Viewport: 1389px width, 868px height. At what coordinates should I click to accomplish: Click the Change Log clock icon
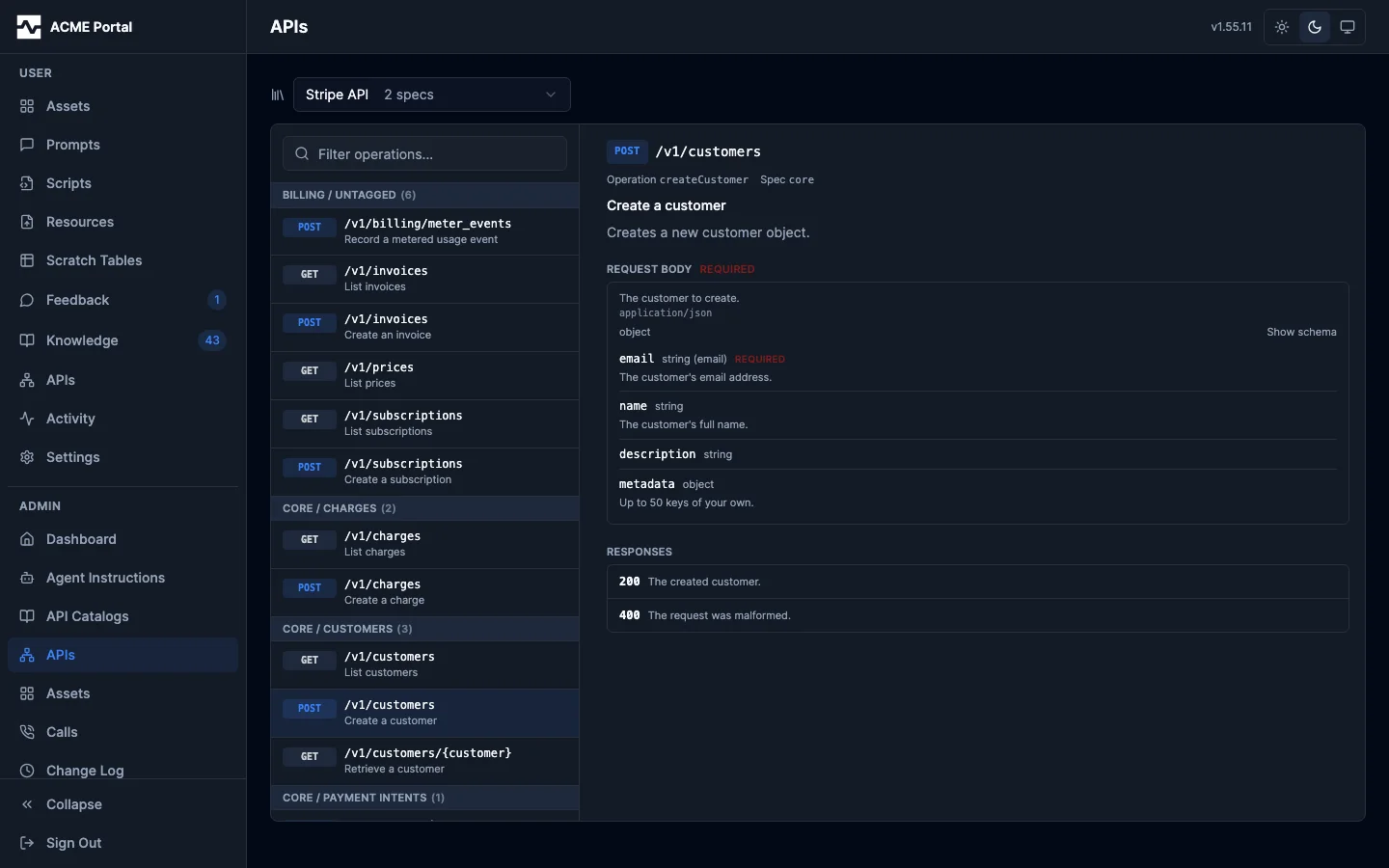[x=27, y=771]
